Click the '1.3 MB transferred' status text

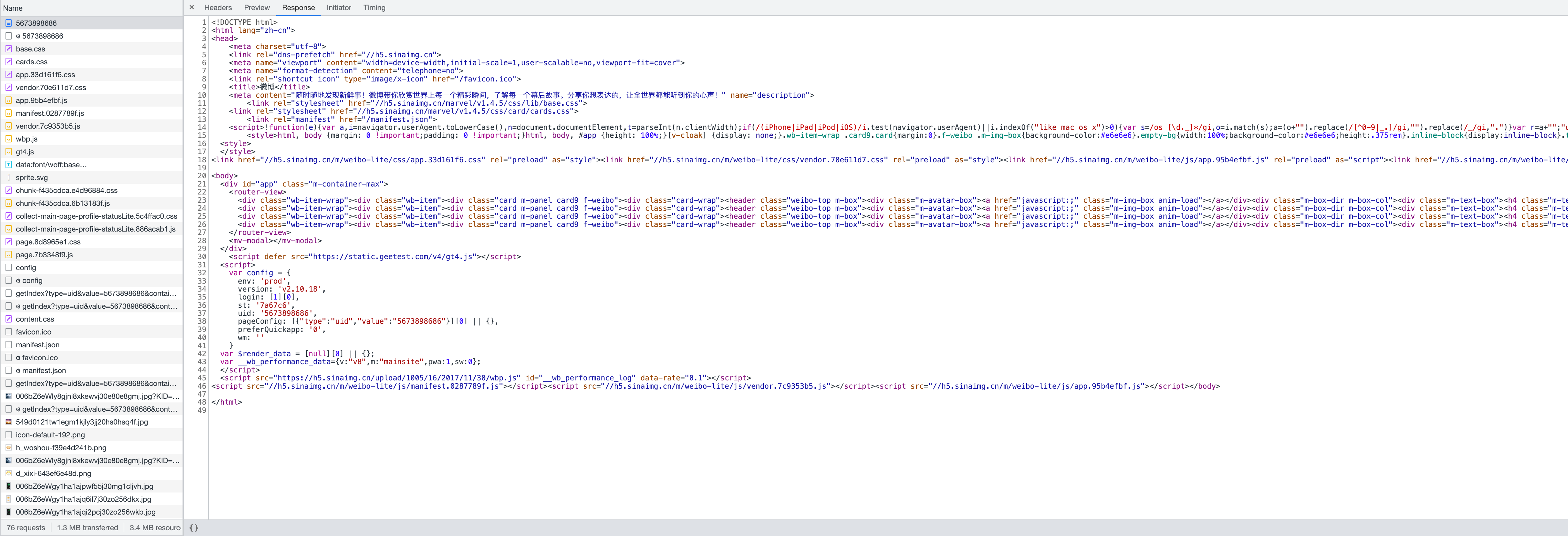click(x=88, y=528)
